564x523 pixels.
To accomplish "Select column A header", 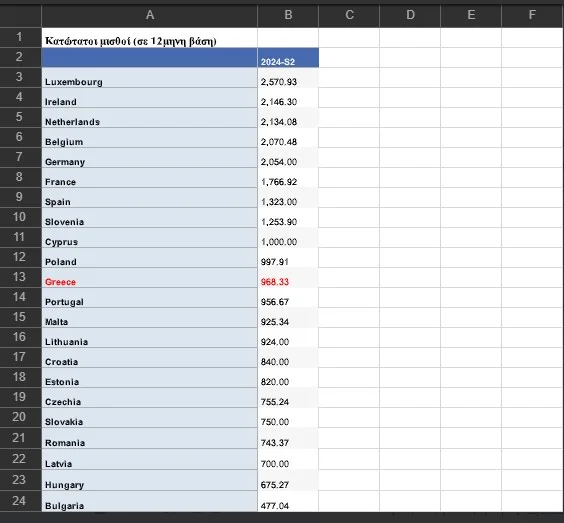I will tap(150, 15).
